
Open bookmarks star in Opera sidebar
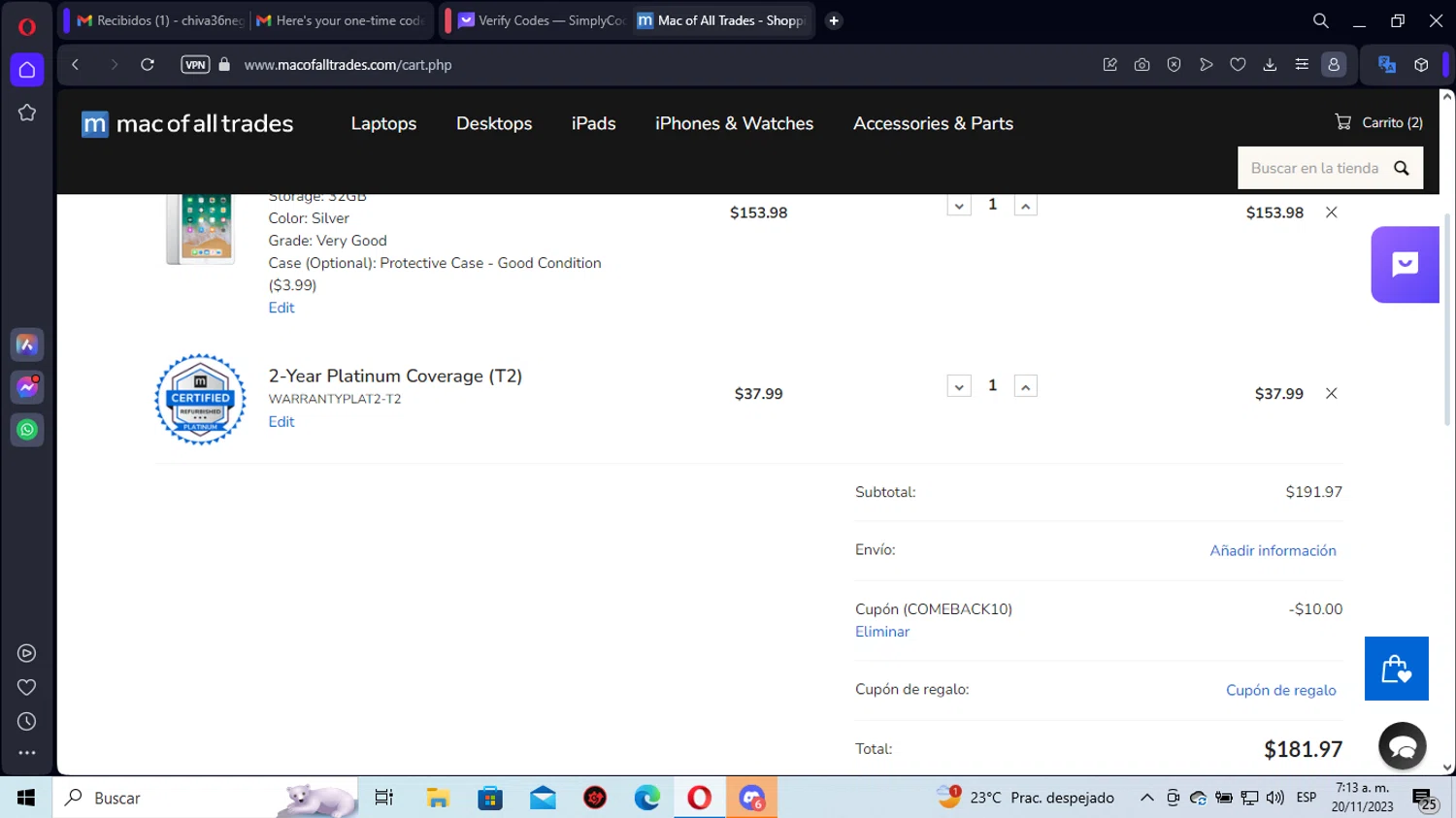tap(27, 113)
